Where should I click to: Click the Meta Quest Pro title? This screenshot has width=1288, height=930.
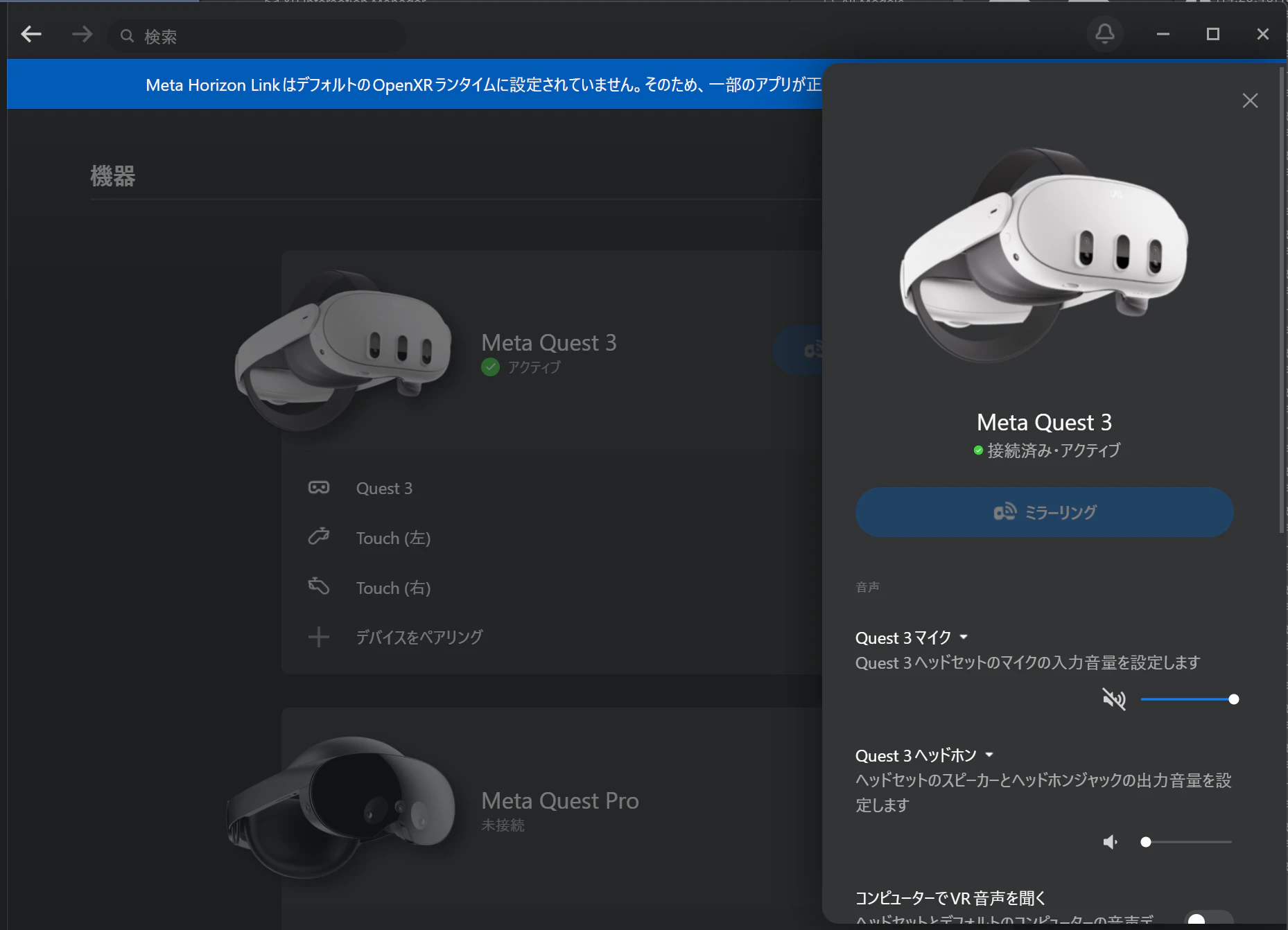pyautogui.click(x=560, y=800)
